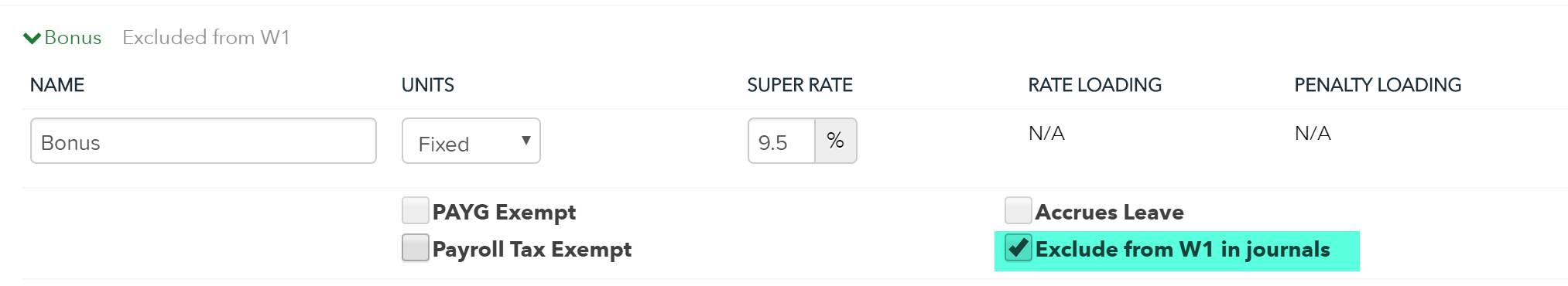Enable the Accrues Leave checkbox
1568x286 pixels.
tap(1018, 210)
